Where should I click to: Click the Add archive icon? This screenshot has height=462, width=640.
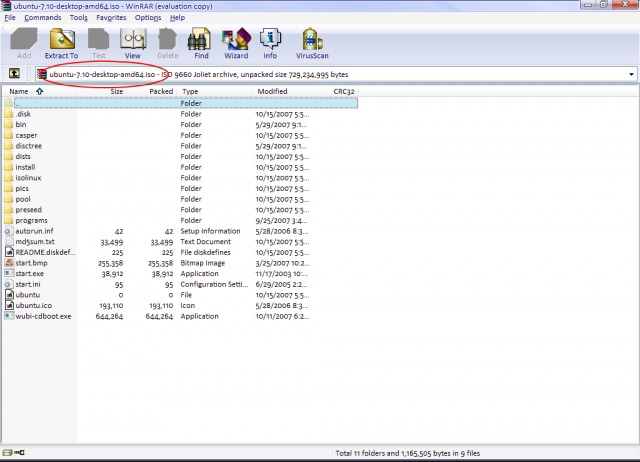pyautogui.click(x=24, y=44)
